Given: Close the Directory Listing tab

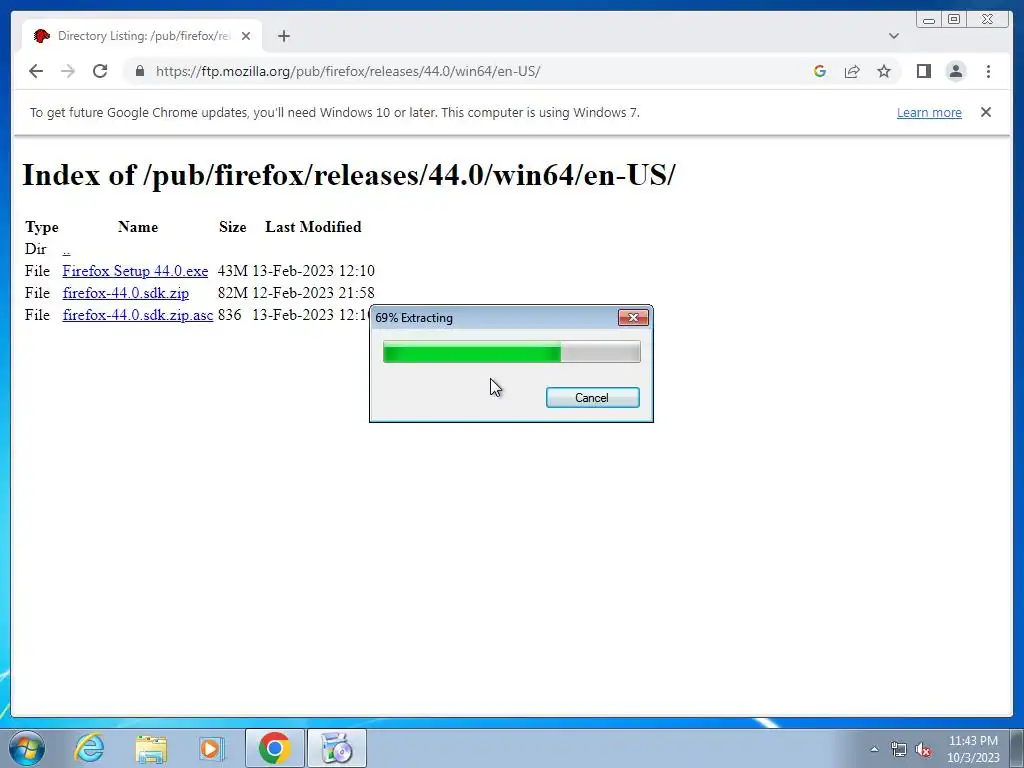Looking at the screenshot, I should click(246, 36).
